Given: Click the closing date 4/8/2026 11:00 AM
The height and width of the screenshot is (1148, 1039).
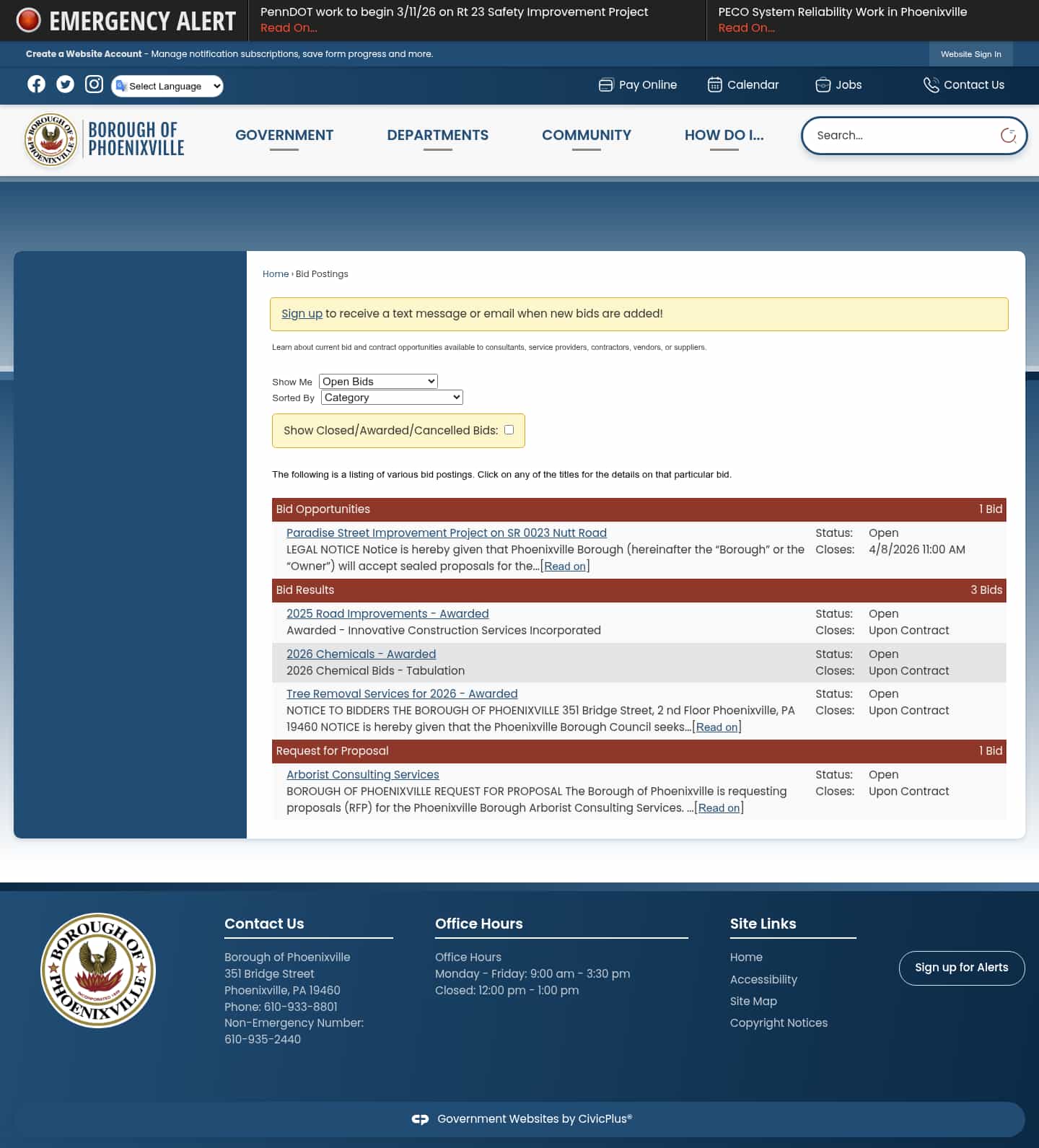Looking at the screenshot, I should (x=916, y=549).
